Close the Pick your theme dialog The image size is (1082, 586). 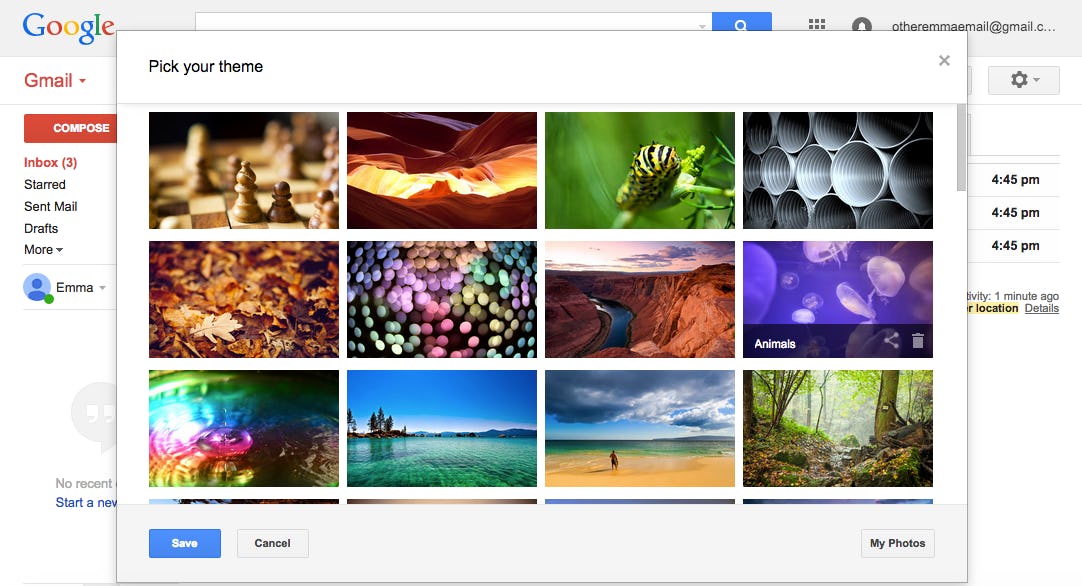tap(944, 61)
